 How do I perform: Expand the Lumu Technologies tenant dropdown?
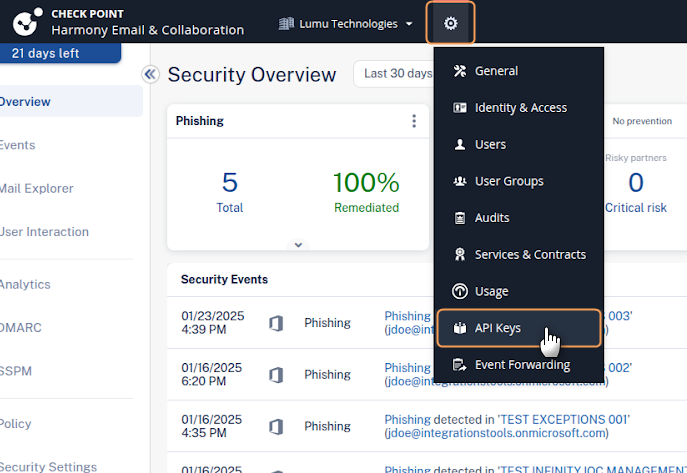(346, 23)
